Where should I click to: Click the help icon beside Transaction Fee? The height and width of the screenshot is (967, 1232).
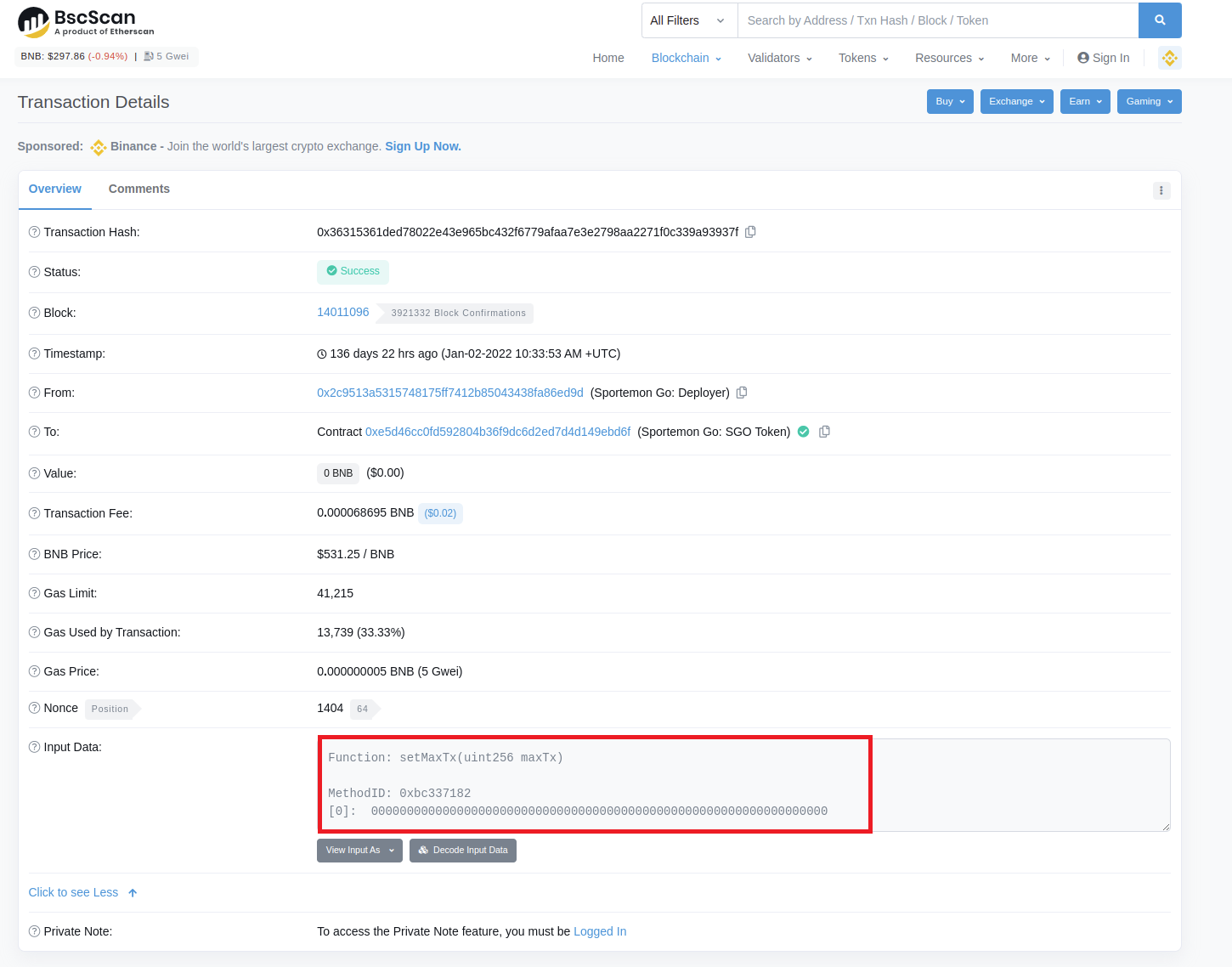[35, 513]
